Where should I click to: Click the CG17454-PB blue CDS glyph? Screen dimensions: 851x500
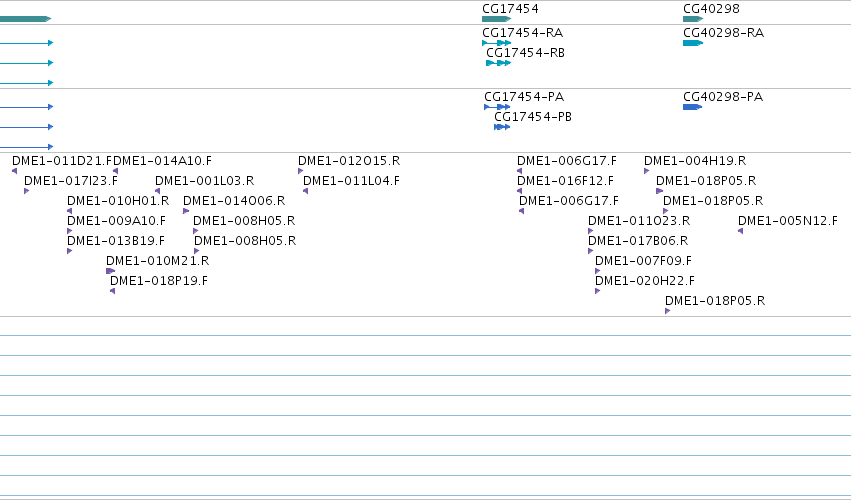click(x=502, y=127)
